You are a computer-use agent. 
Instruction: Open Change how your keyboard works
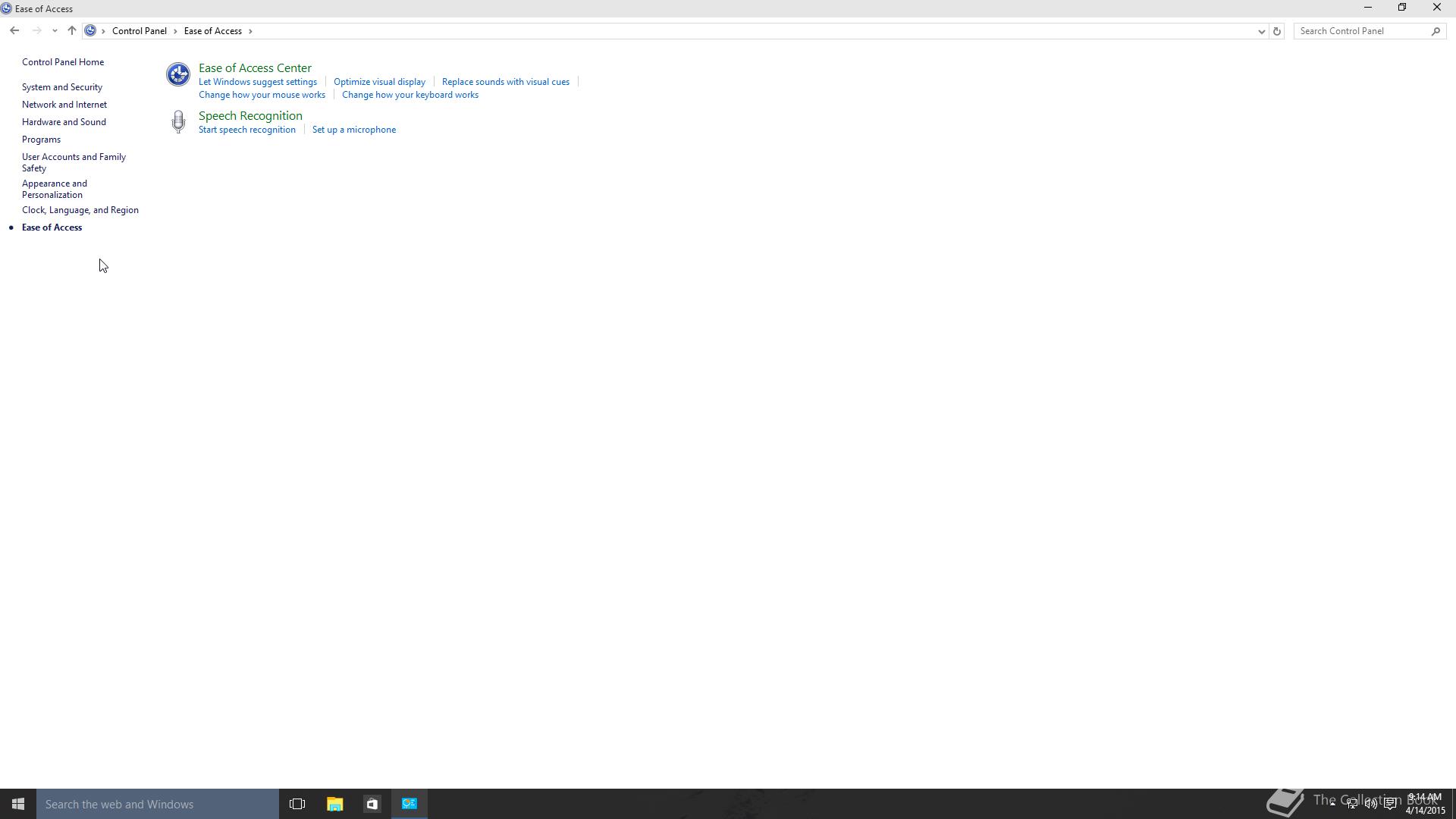click(x=410, y=95)
